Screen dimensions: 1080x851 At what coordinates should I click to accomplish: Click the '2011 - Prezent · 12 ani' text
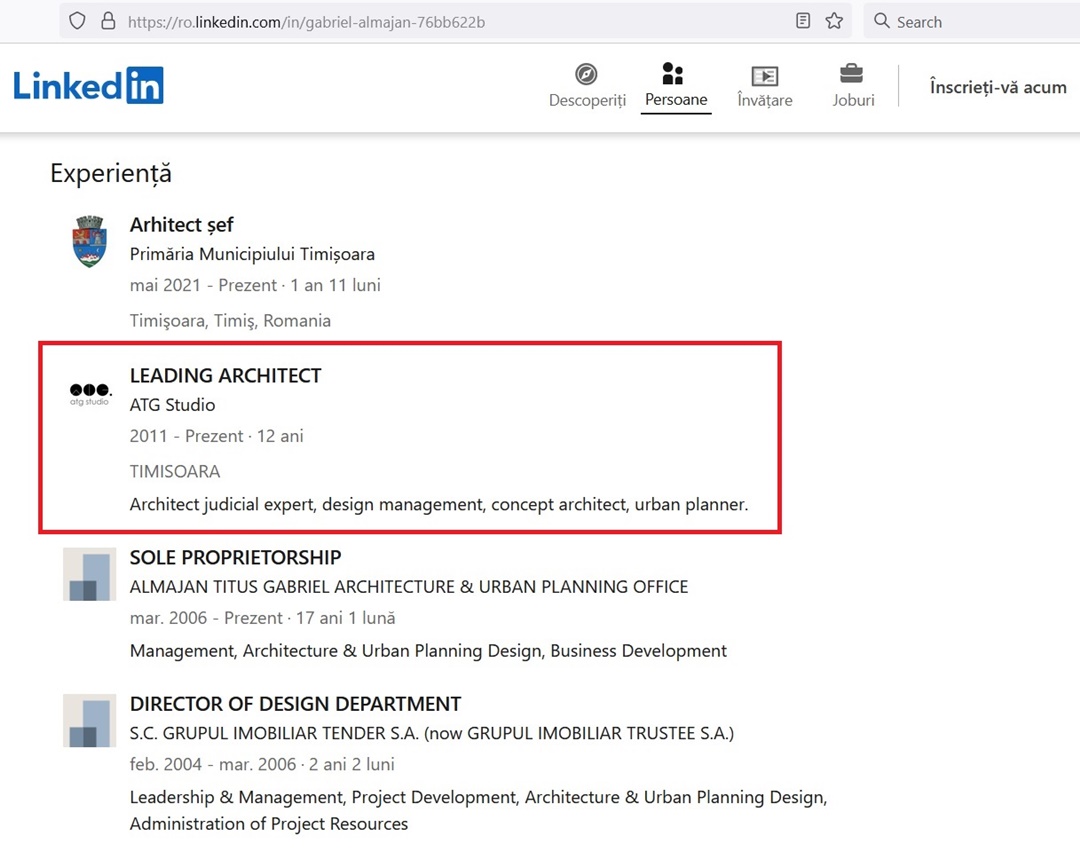coord(216,436)
